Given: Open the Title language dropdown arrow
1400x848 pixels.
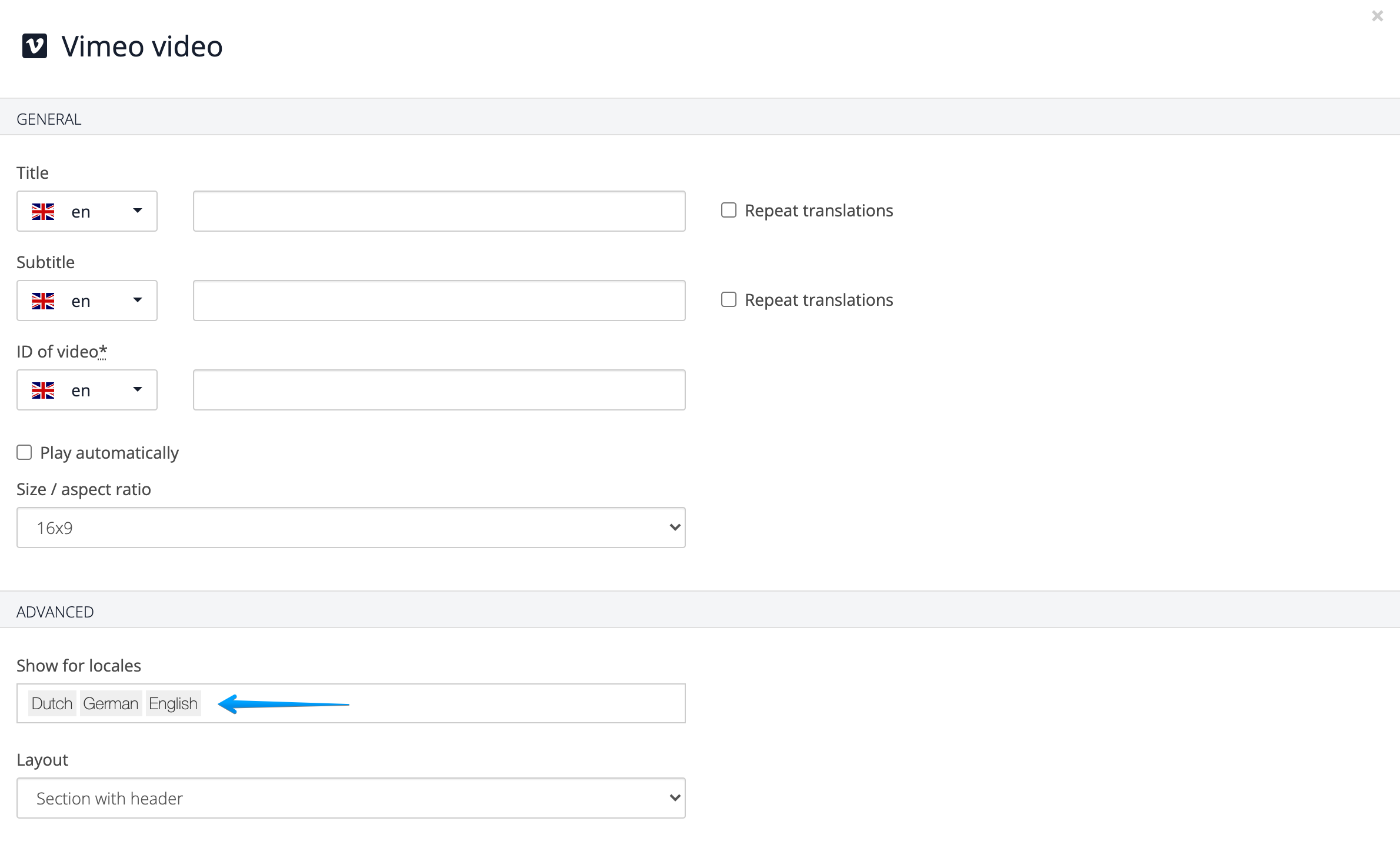Looking at the screenshot, I should [x=138, y=211].
